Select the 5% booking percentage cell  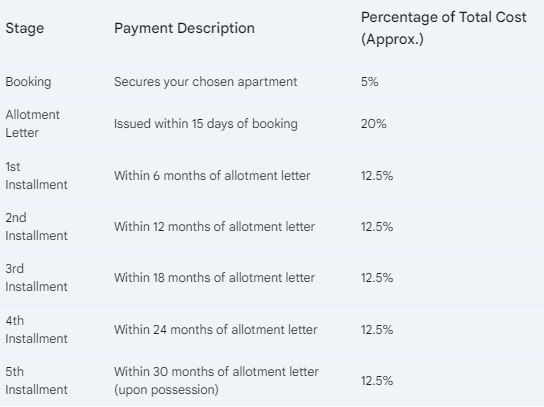point(369,82)
